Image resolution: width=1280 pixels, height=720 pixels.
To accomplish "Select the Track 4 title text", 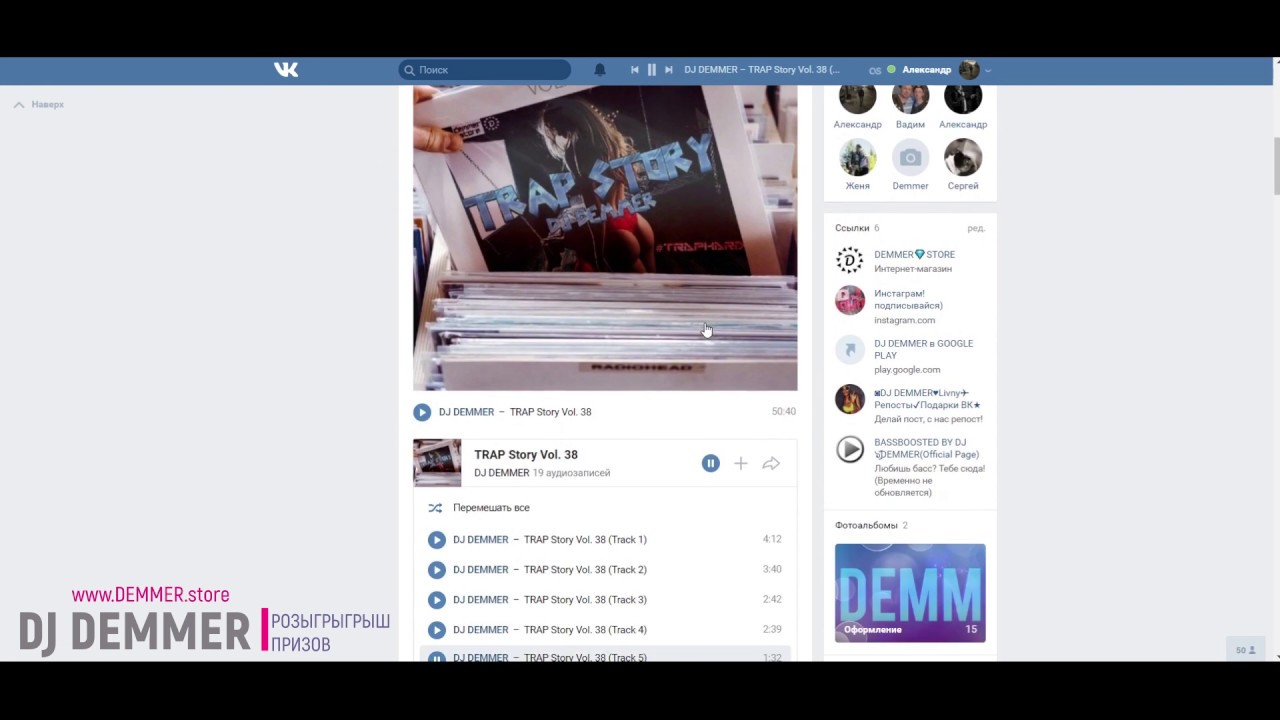I will tap(585, 630).
